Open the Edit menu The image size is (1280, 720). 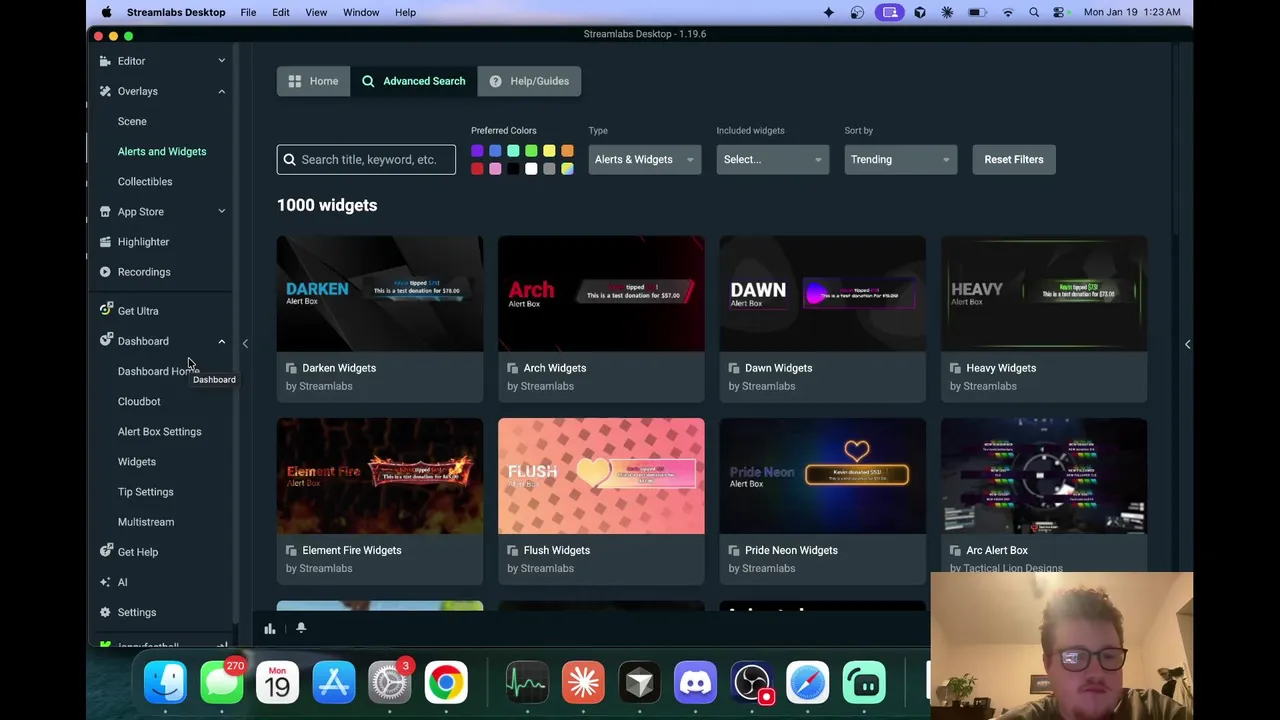281,12
